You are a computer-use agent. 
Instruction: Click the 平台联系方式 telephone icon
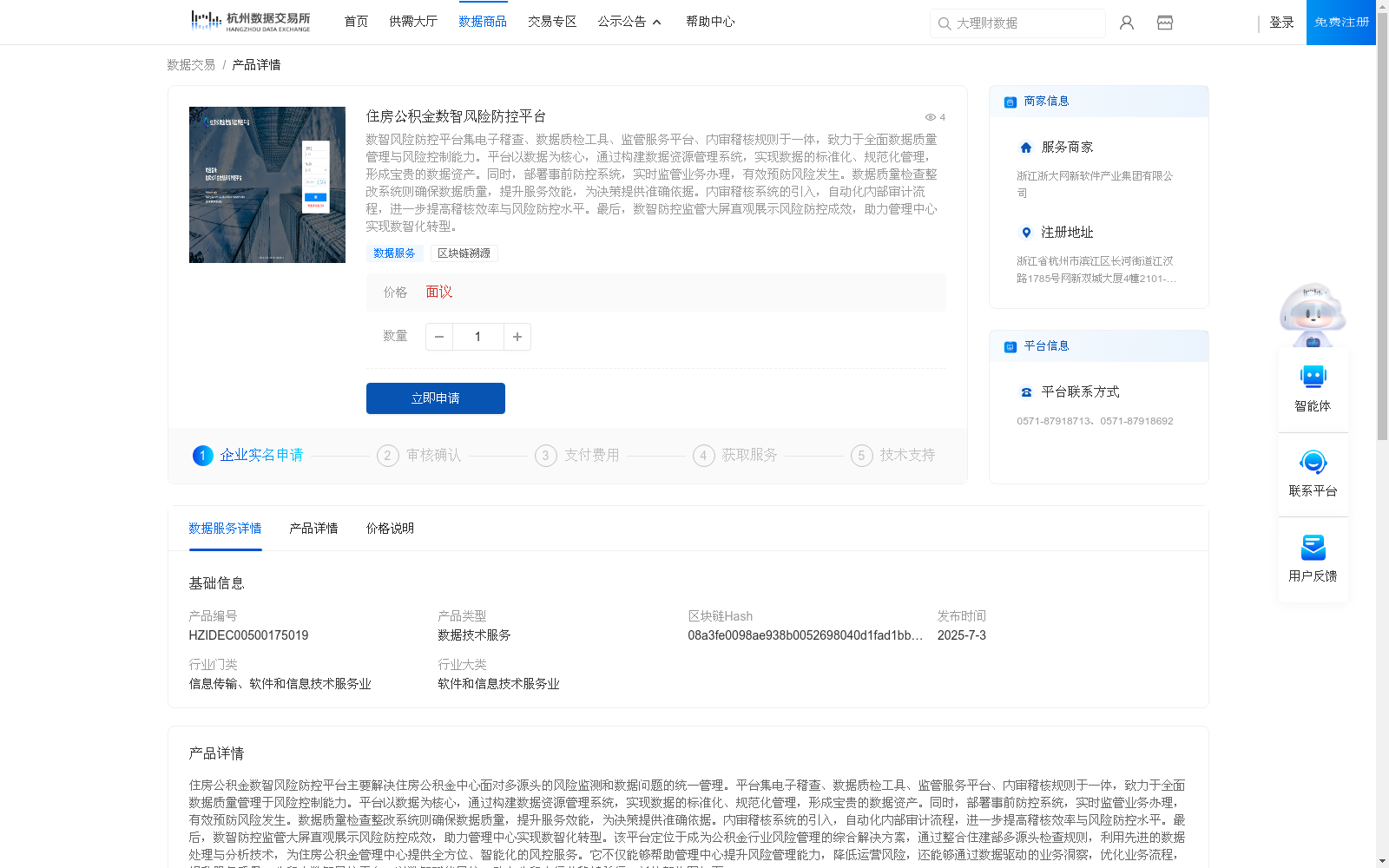(1026, 392)
